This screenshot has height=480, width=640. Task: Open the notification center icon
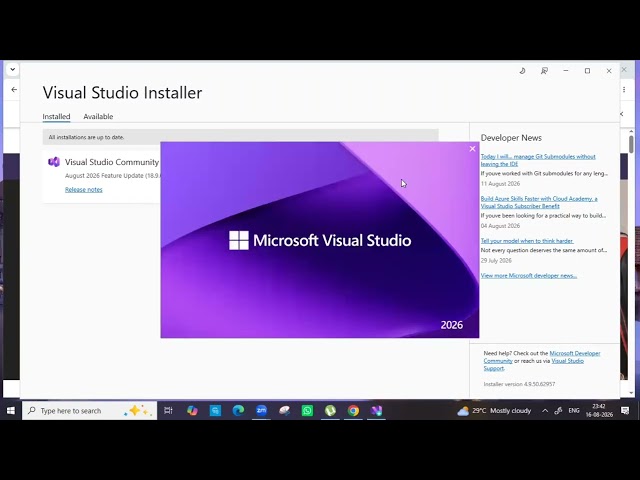pos(625,411)
